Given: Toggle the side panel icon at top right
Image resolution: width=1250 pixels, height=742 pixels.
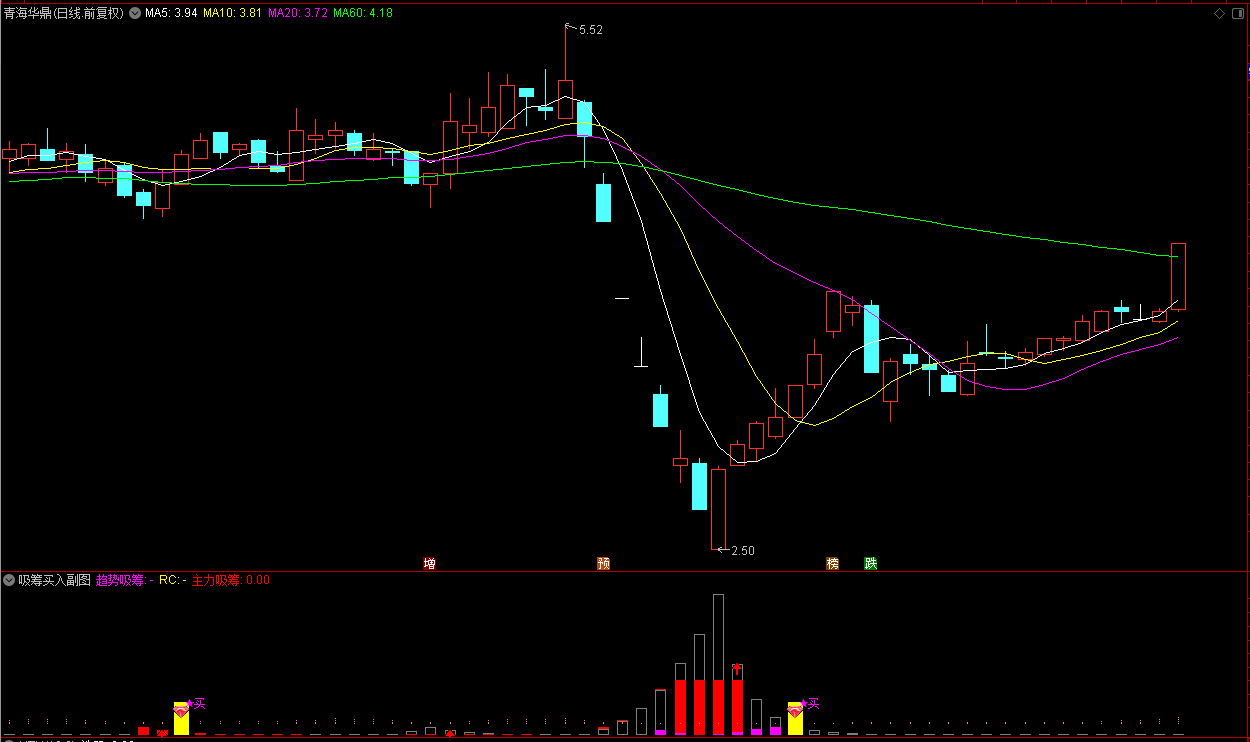Looking at the screenshot, I should coord(1238,14).
